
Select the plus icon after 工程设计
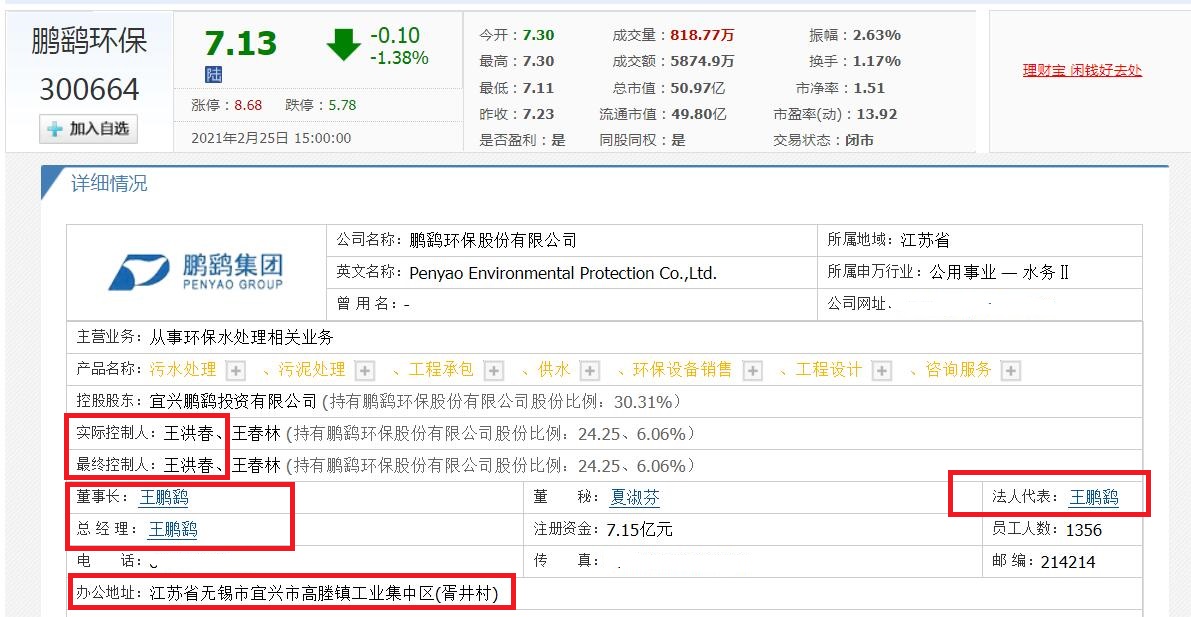pyautogui.click(x=880, y=369)
